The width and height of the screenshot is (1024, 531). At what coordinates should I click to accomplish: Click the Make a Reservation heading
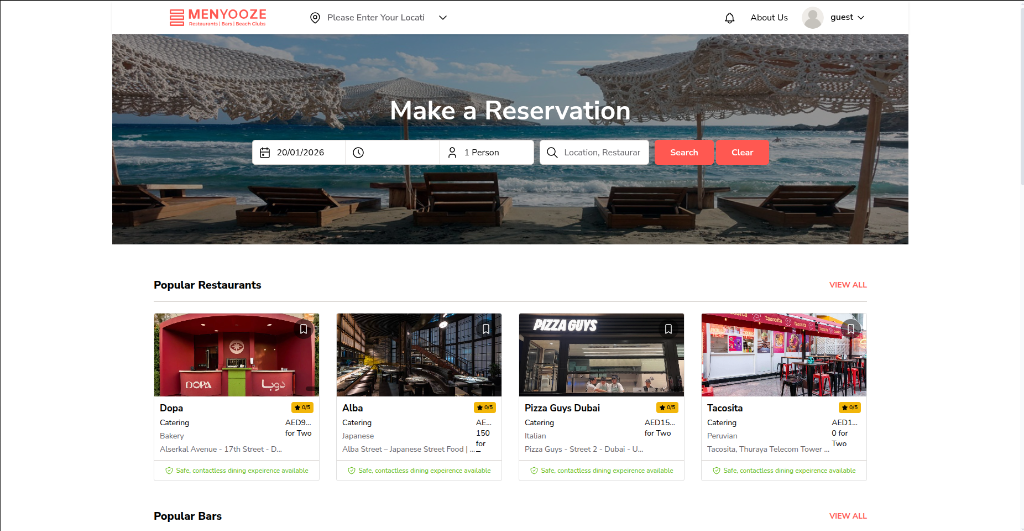[x=510, y=110]
